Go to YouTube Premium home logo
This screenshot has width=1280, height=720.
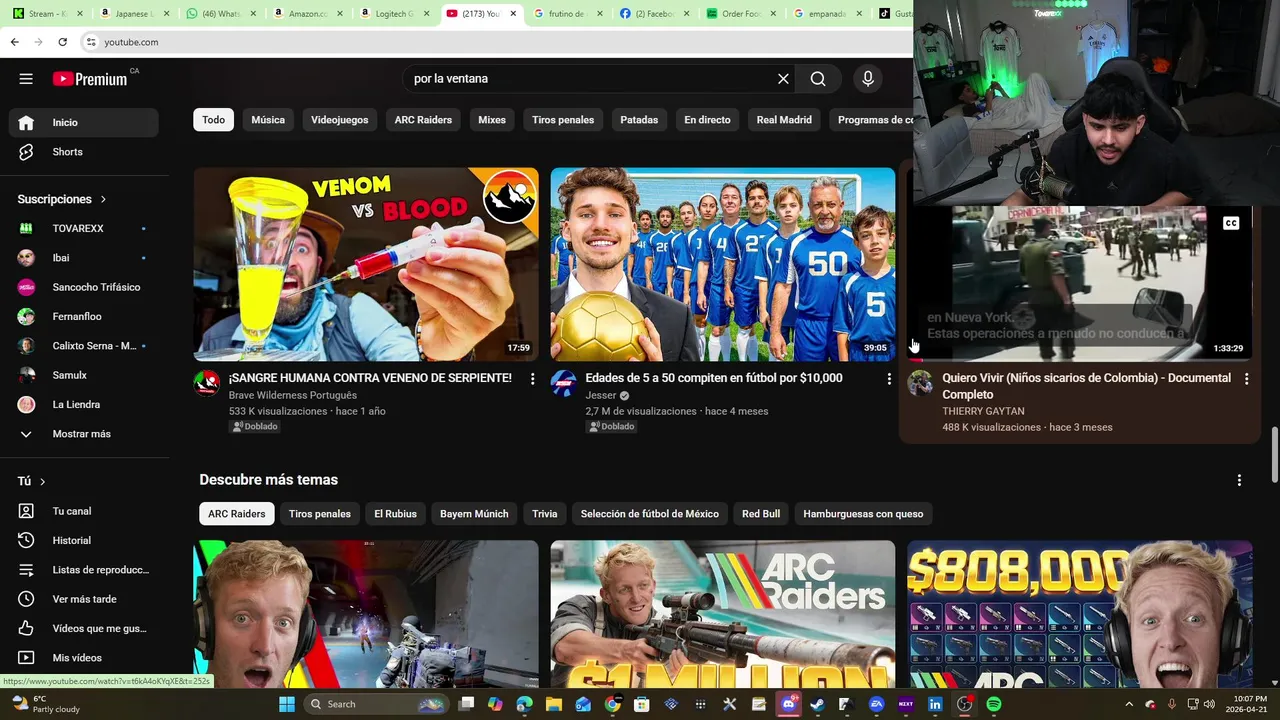coord(92,79)
